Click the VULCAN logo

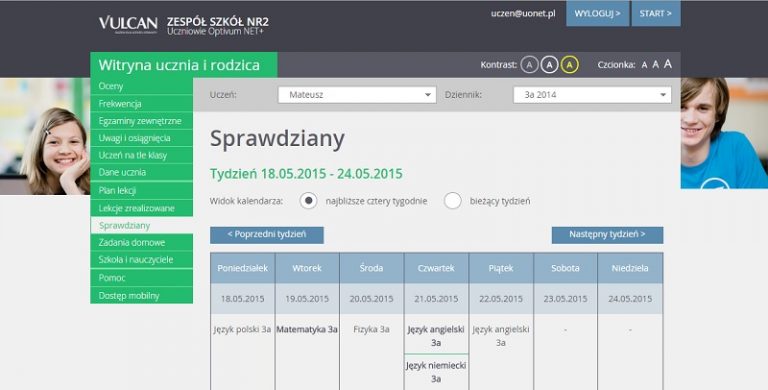click(x=128, y=24)
